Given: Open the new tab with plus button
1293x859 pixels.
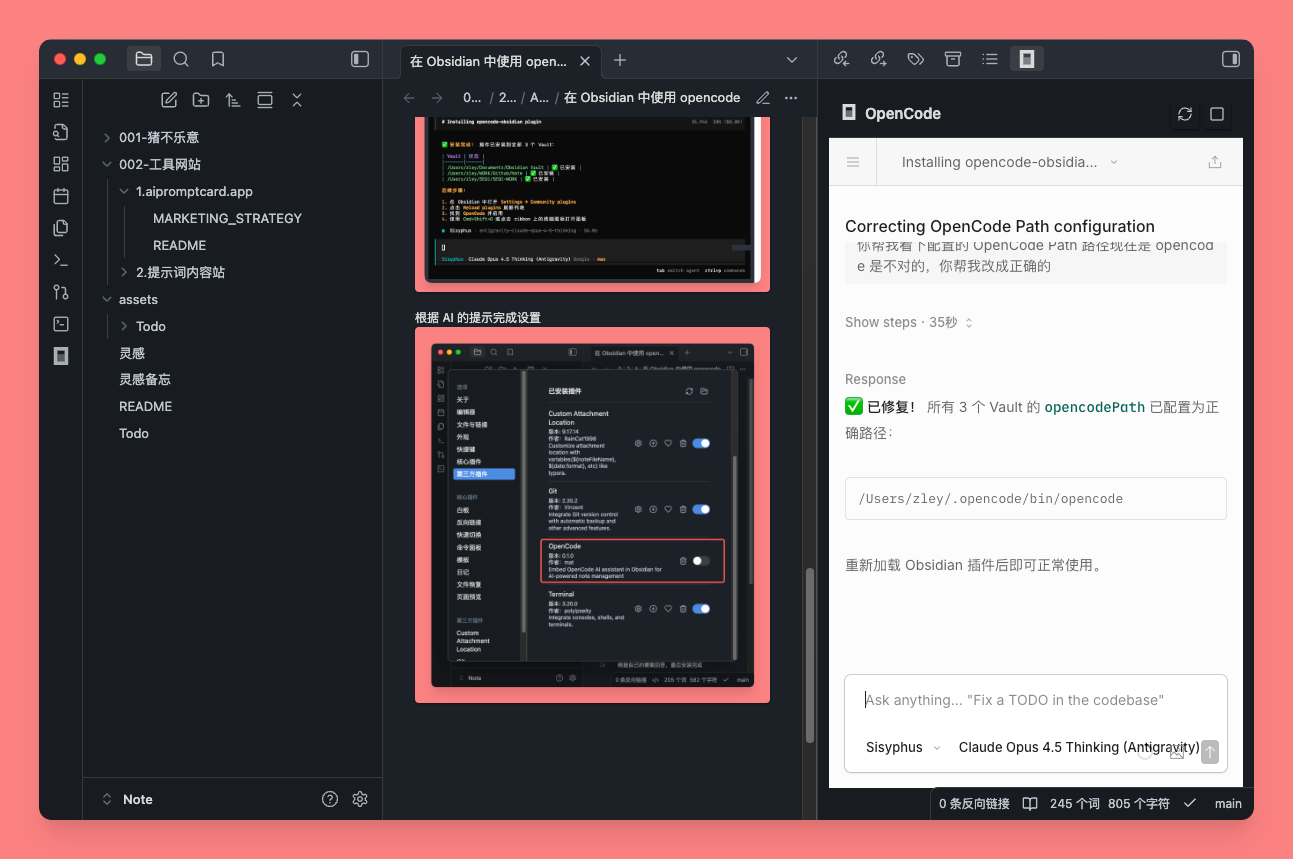Looking at the screenshot, I should pos(620,60).
